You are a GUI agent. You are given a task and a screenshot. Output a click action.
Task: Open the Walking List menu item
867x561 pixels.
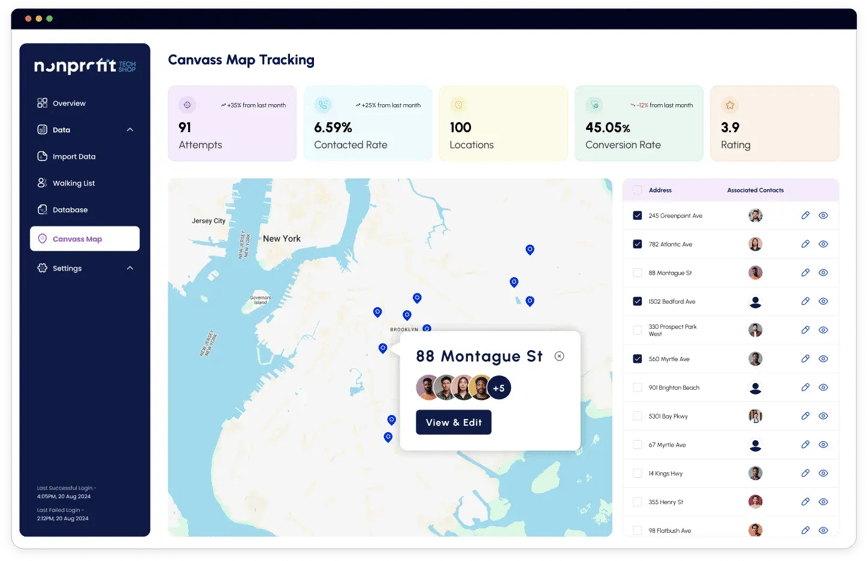pyautogui.click(x=73, y=183)
